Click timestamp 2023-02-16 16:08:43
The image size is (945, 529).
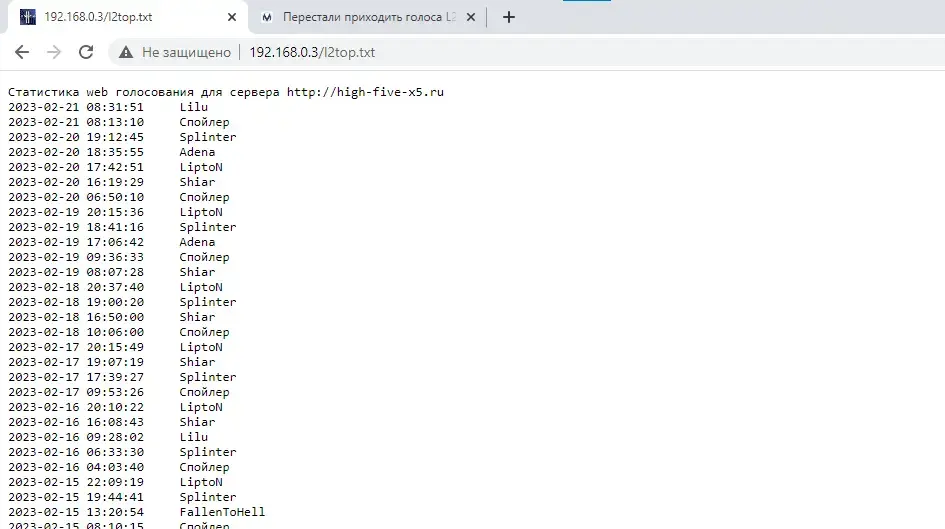(x=76, y=422)
